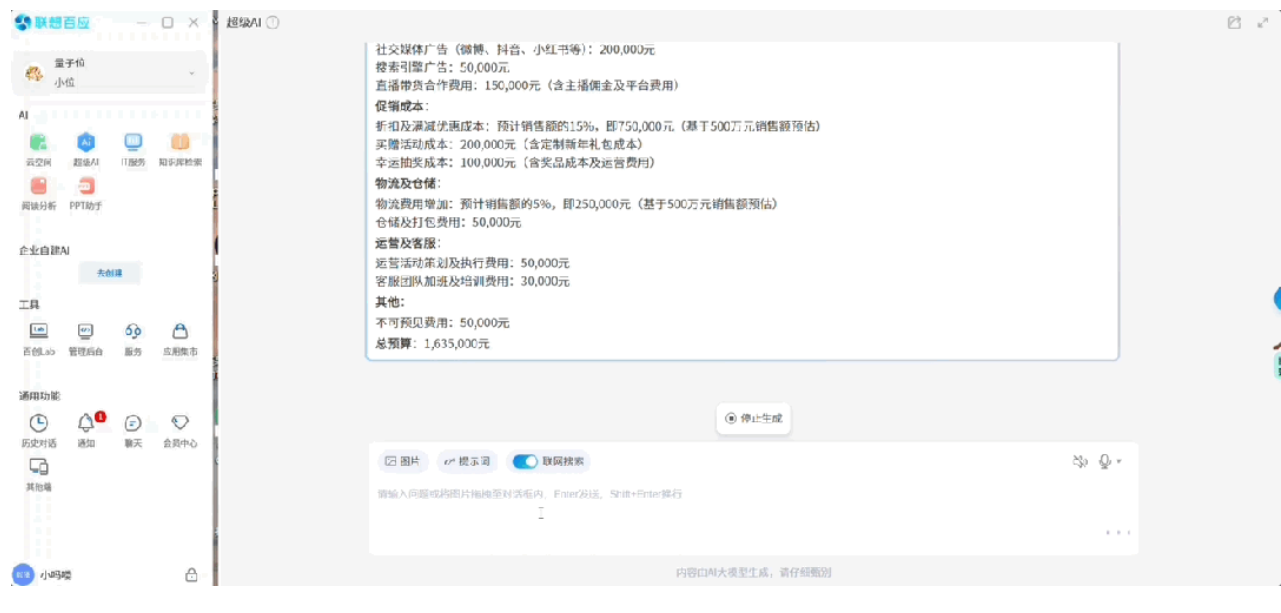Expand the 量子位 account dropdown
The height and width of the screenshot is (613, 1281).
(x=191, y=74)
